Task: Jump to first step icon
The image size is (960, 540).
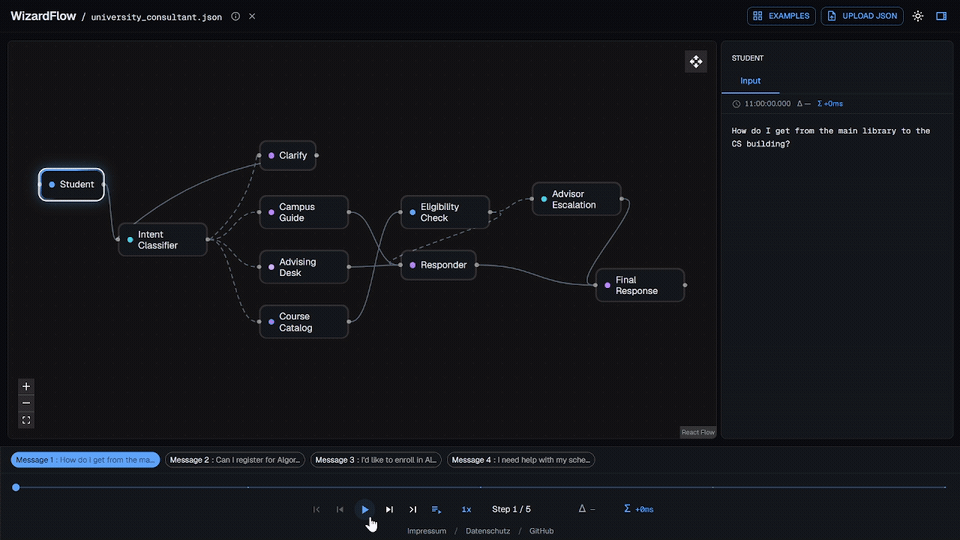Action: coord(317,509)
